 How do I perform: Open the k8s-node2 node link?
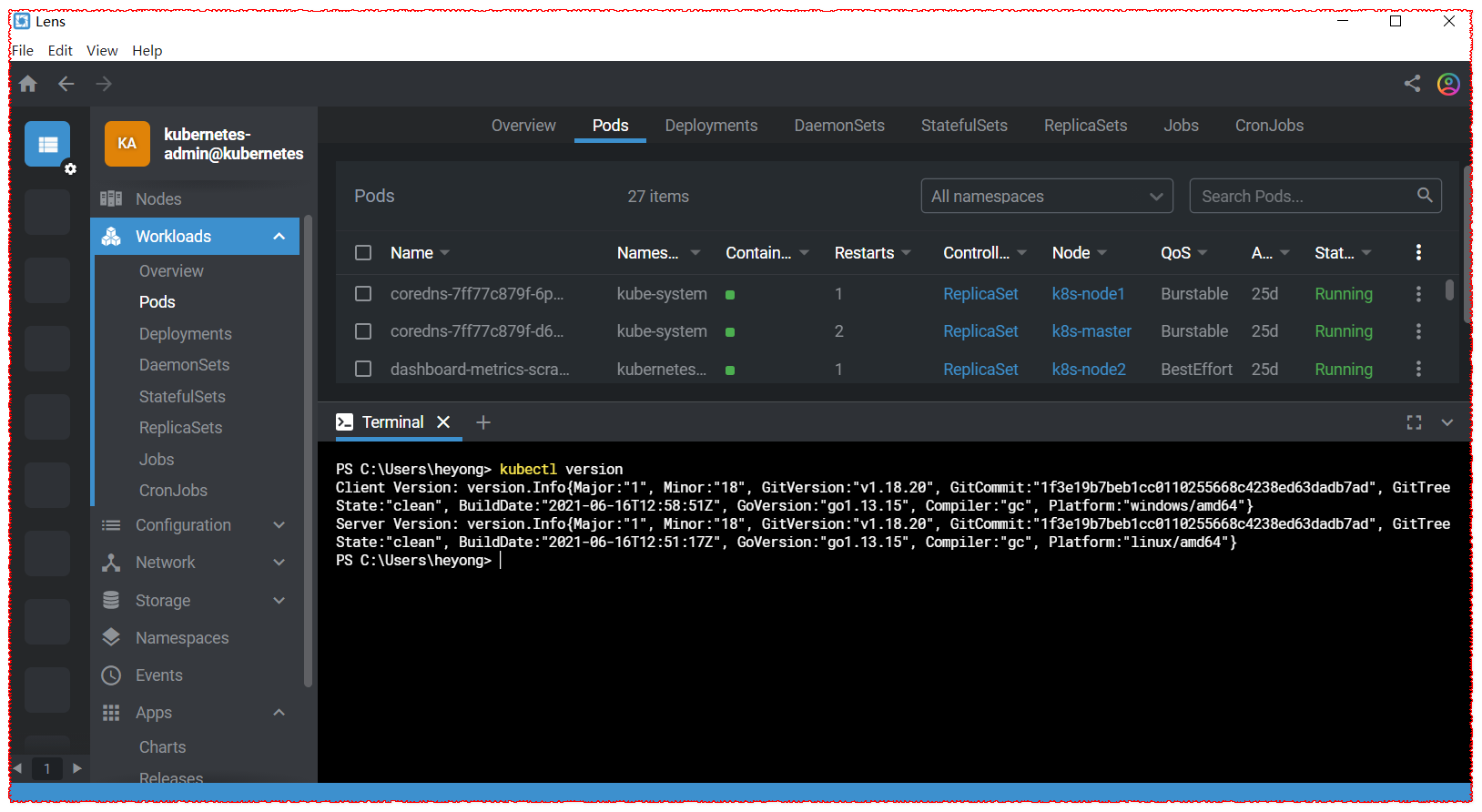click(1089, 369)
